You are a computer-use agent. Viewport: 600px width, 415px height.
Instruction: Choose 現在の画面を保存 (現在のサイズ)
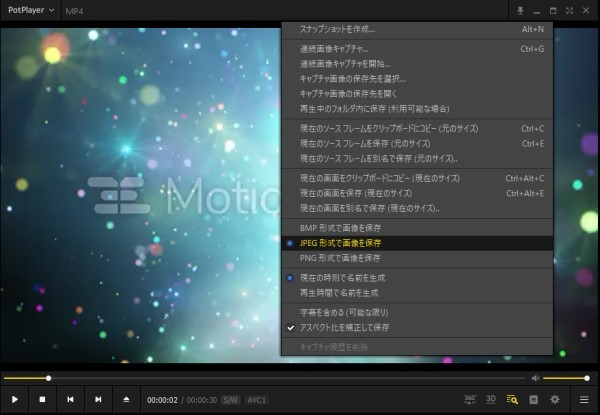[x=417, y=193]
